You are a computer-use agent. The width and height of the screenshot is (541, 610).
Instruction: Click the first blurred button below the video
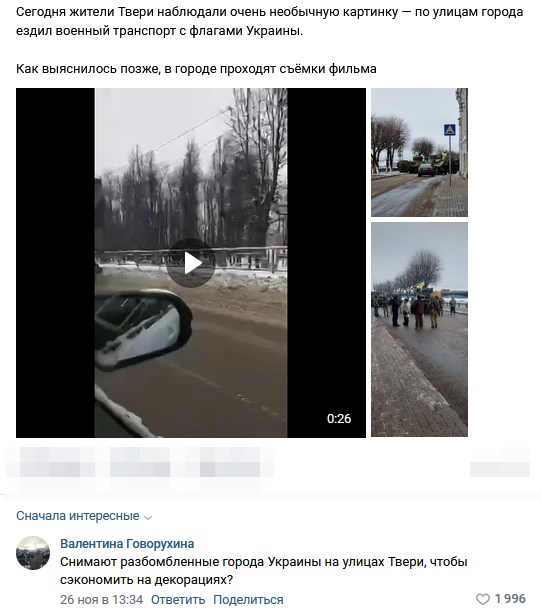tap(57, 462)
